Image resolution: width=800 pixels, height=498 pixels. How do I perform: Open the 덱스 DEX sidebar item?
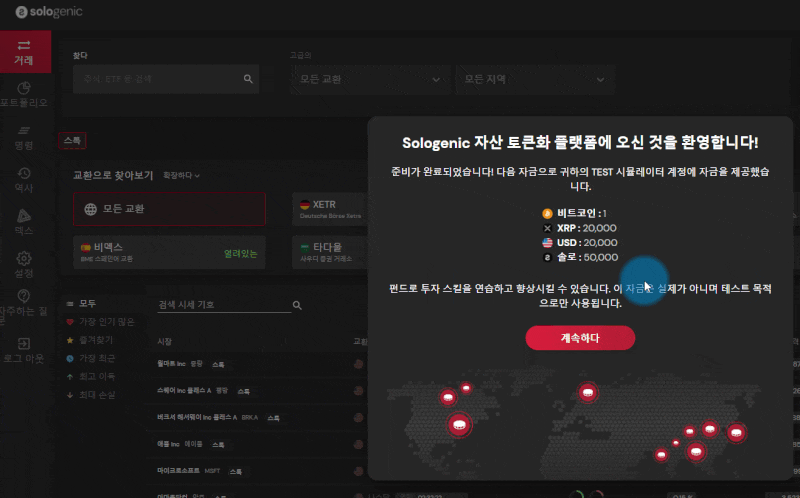[24, 222]
